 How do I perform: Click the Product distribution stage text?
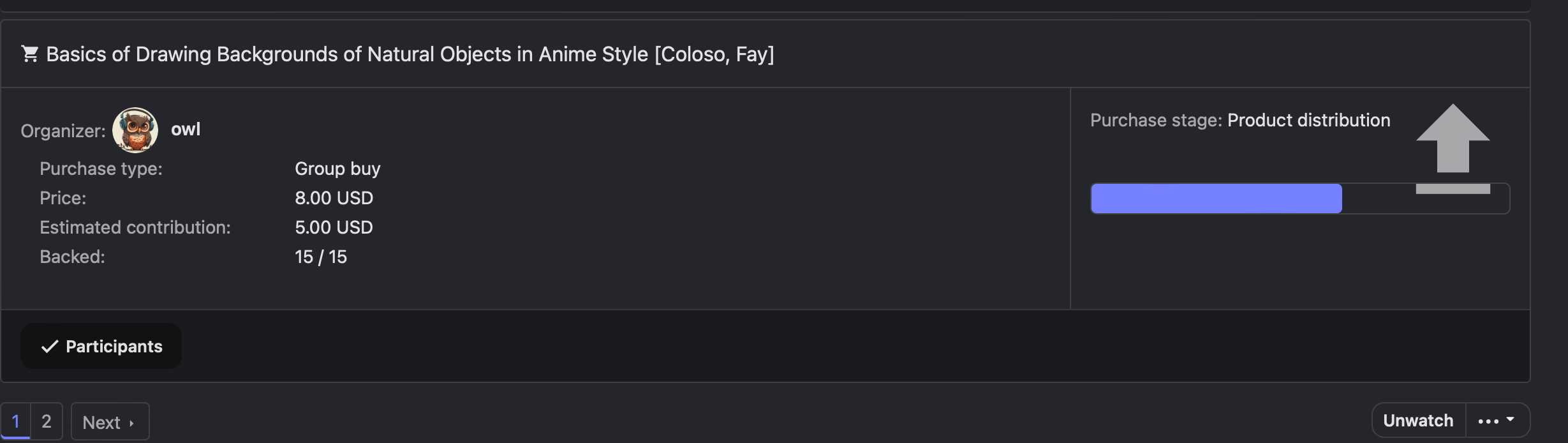coord(1308,121)
